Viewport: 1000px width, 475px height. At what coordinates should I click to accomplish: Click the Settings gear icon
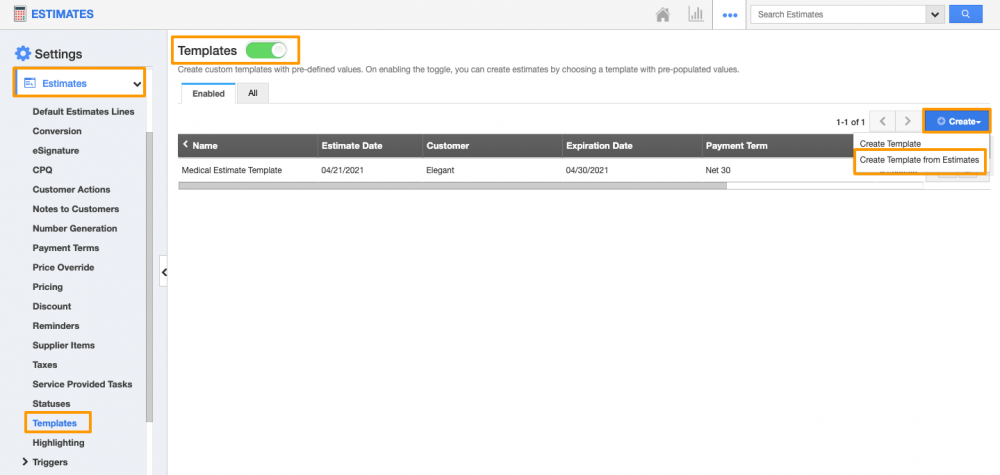coord(22,54)
